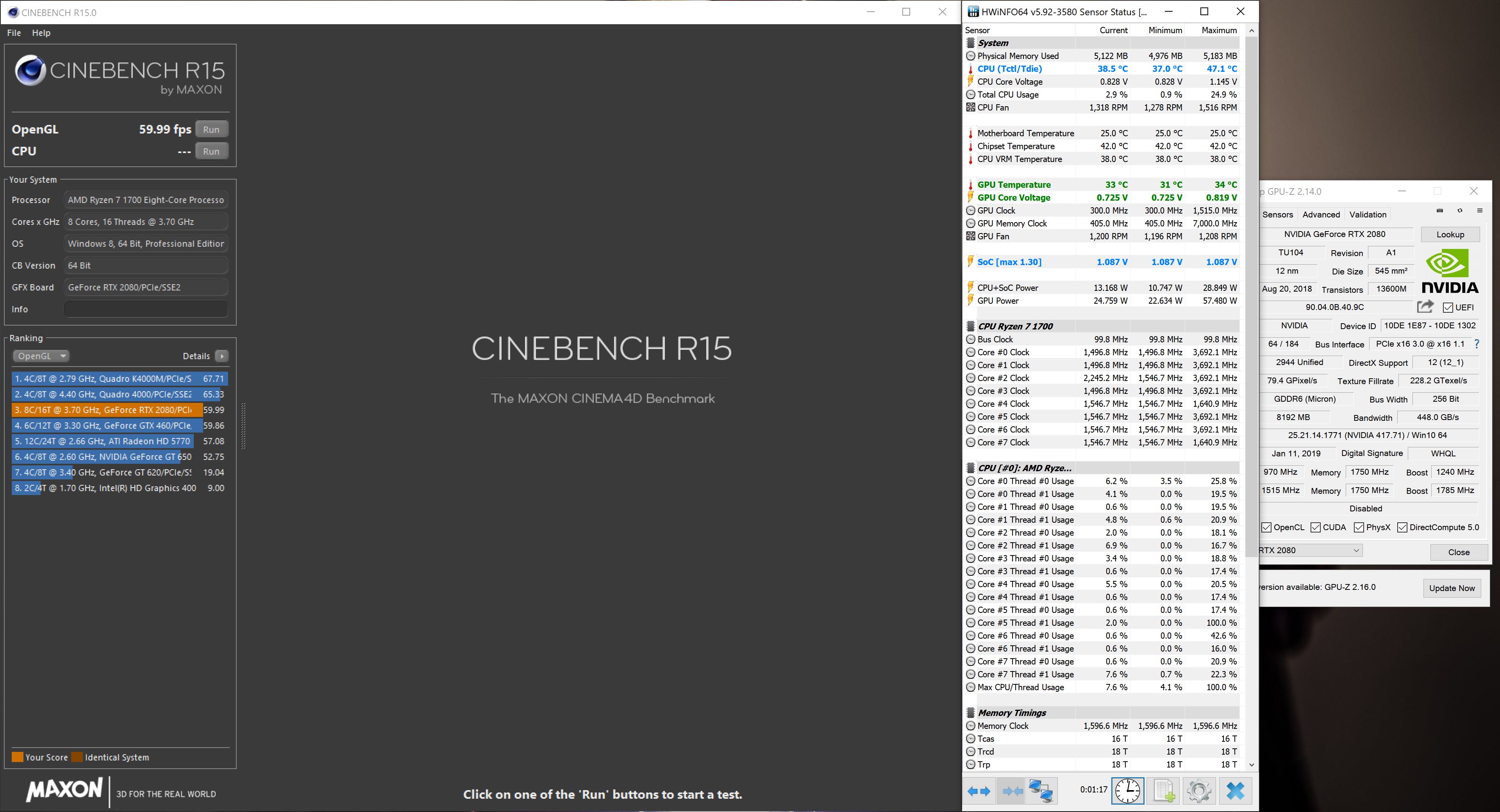Close sensors with blue X icon

pos(1235,791)
